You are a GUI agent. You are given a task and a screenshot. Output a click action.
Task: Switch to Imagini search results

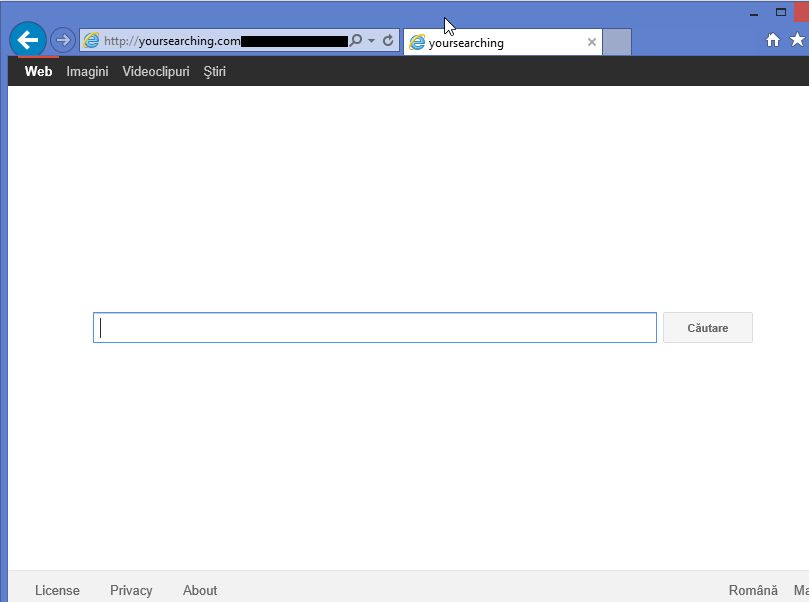tap(87, 71)
